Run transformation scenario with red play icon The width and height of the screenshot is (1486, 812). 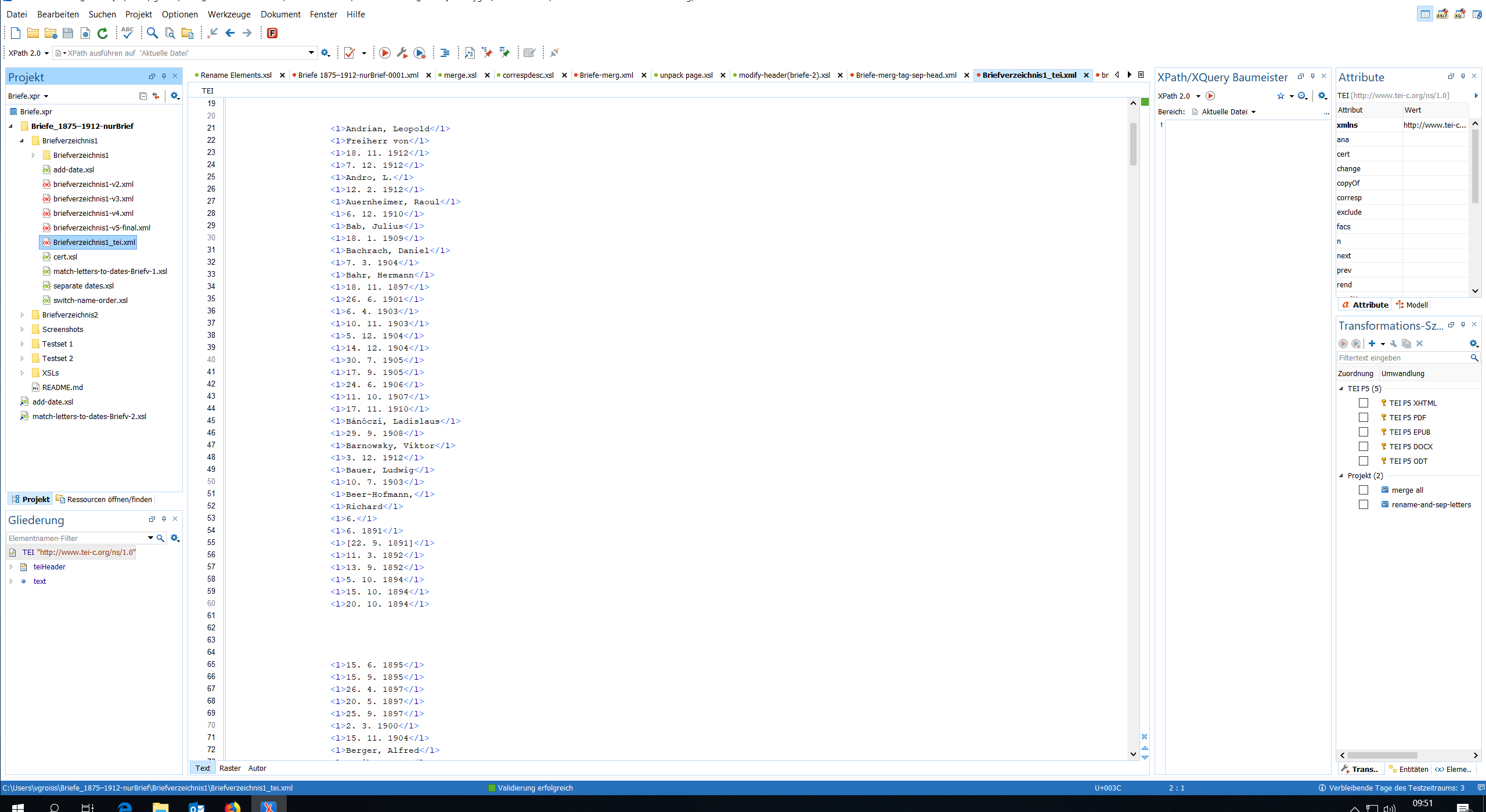(x=384, y=53)
